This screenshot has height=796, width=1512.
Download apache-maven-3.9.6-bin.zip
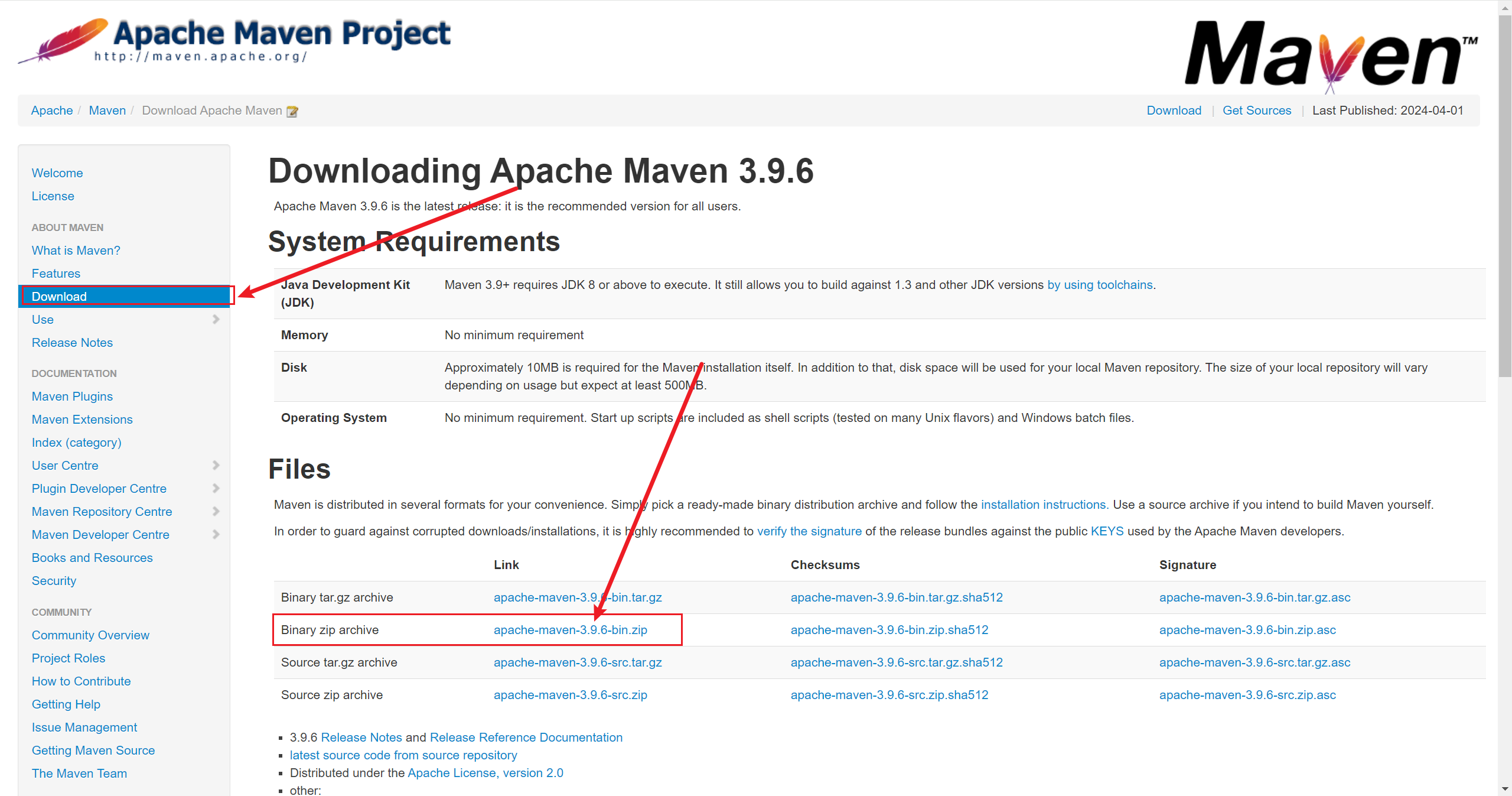(570, 630)
